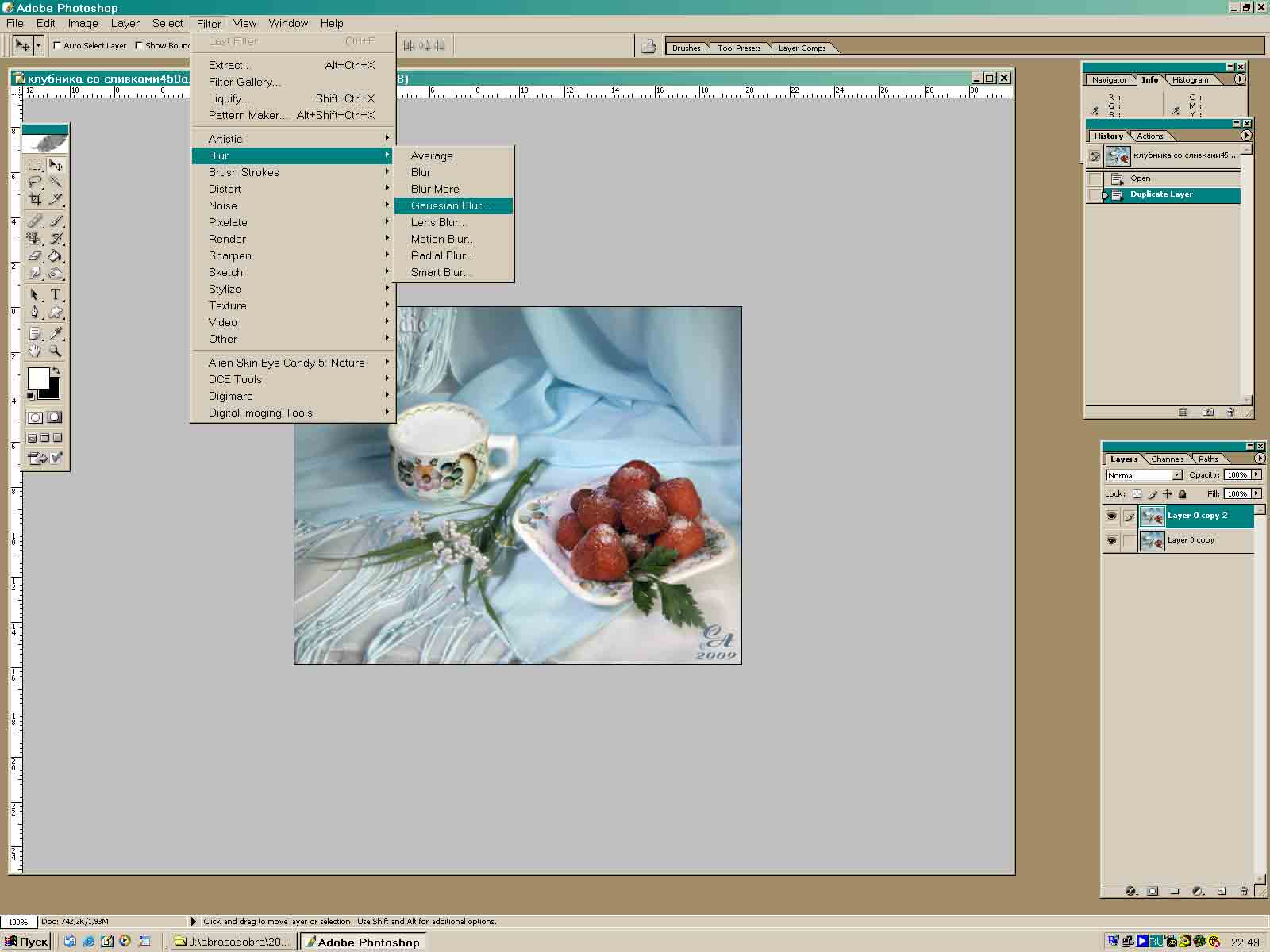Click the white foreground color swatch
This screenshot has width=1270, height=952.
click(37, 378)
